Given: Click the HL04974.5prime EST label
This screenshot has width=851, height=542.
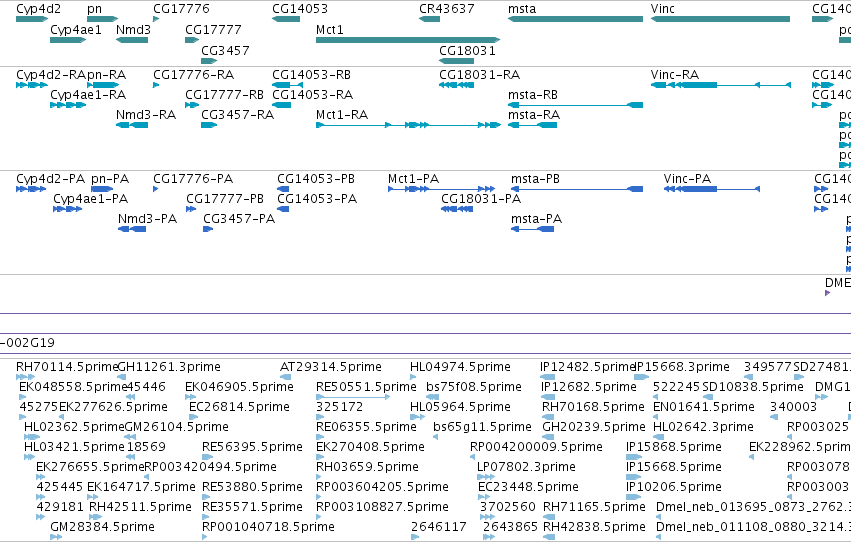Looking at the screenshot, I should click(x=460, y=367).
